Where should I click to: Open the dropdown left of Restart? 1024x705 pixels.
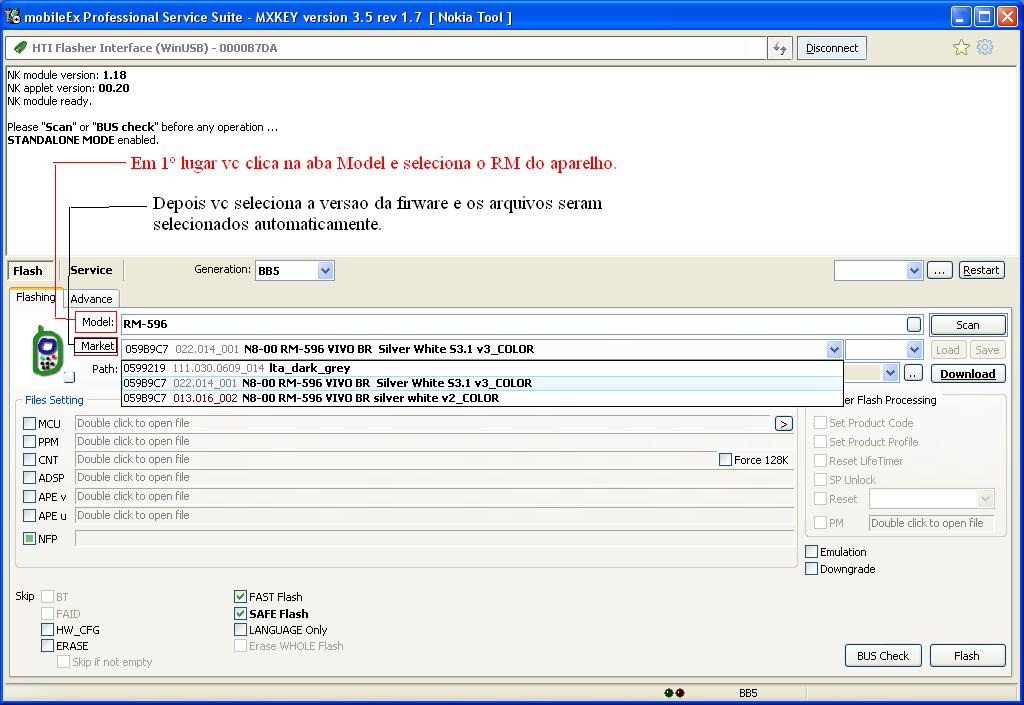[x=914, y=270]
